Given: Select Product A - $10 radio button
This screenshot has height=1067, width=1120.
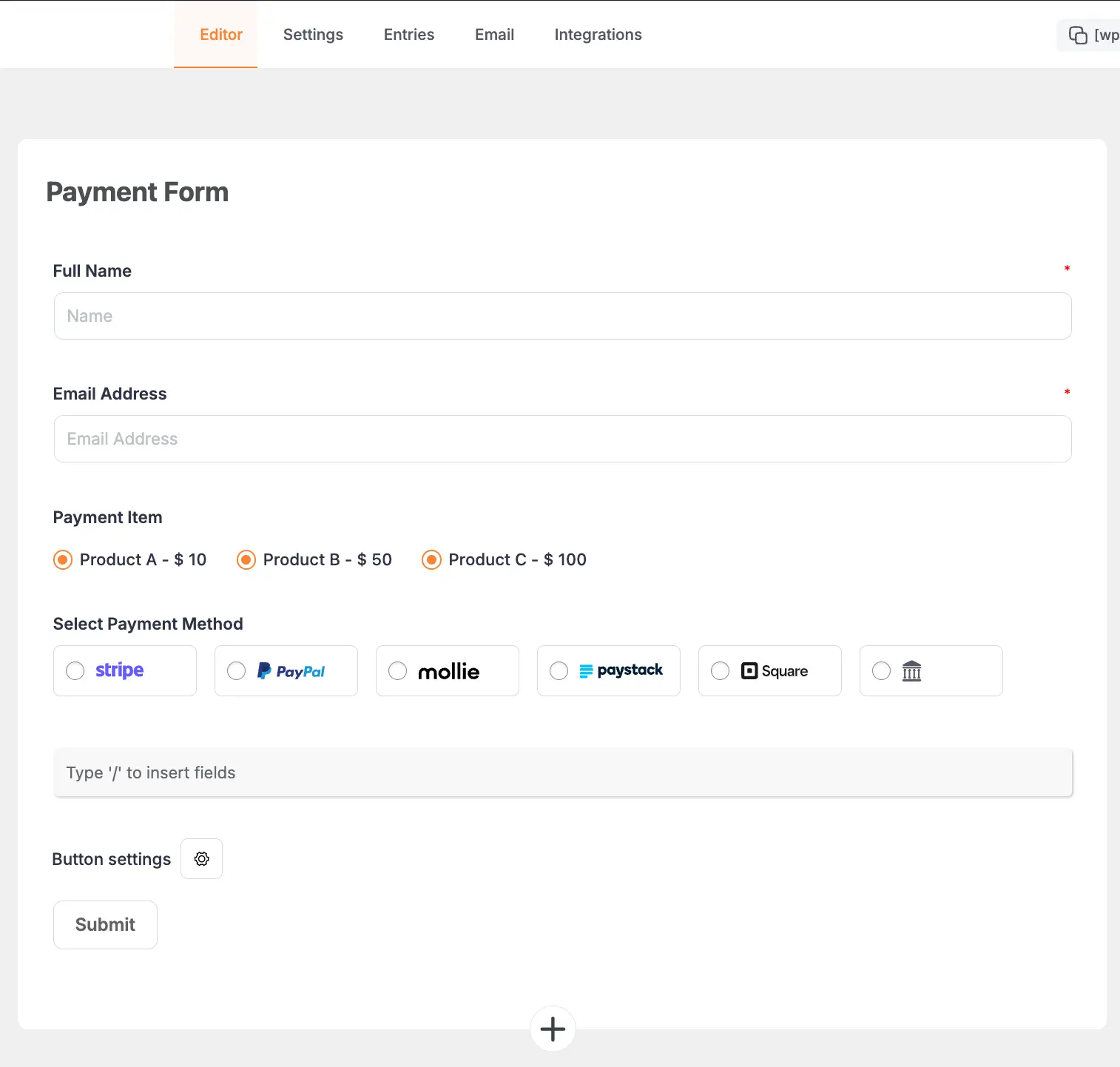Looking at the screenshot, I should [62, 559].
